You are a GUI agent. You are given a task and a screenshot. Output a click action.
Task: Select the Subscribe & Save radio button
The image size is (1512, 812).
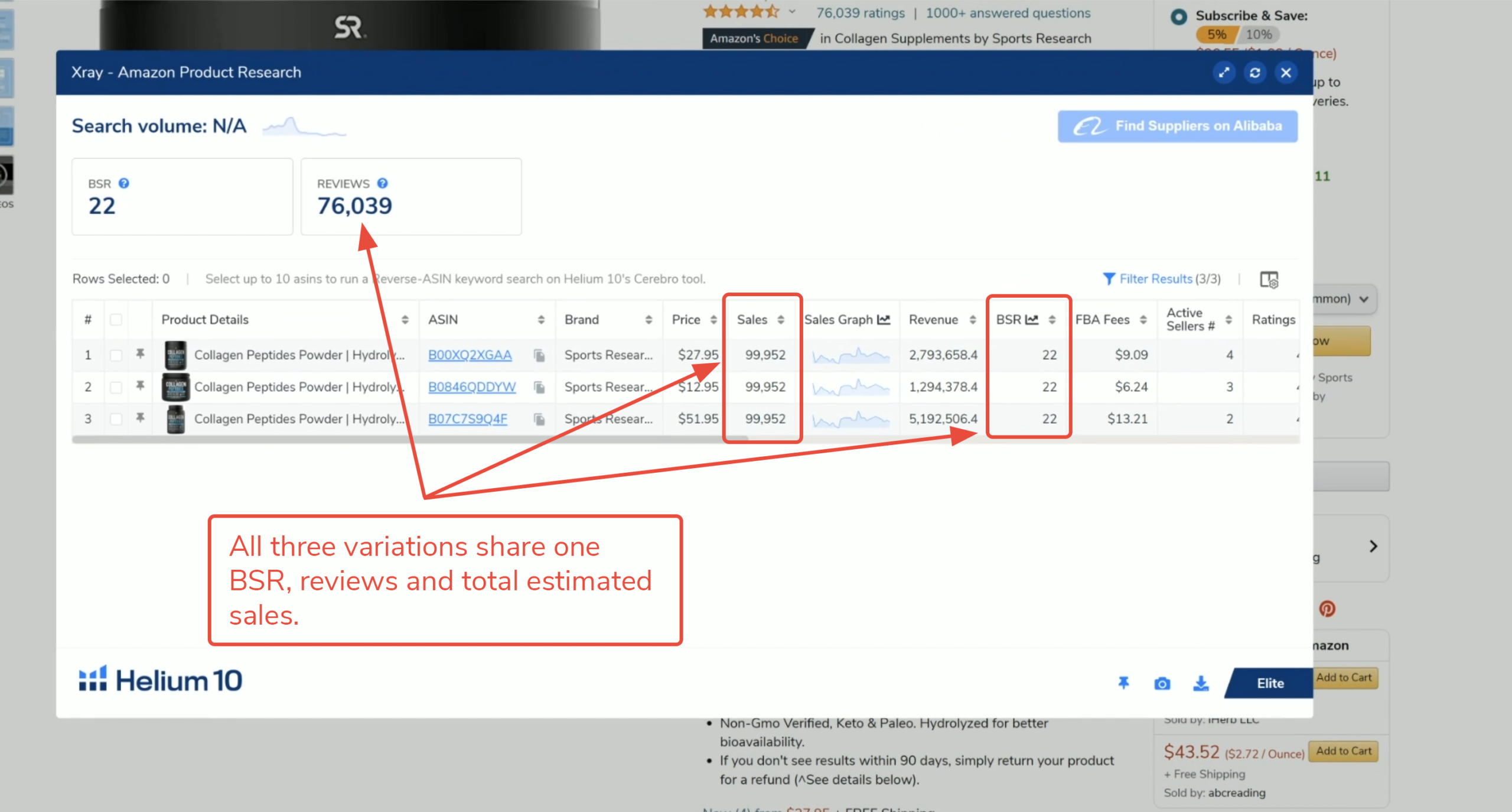(1178, 17)
